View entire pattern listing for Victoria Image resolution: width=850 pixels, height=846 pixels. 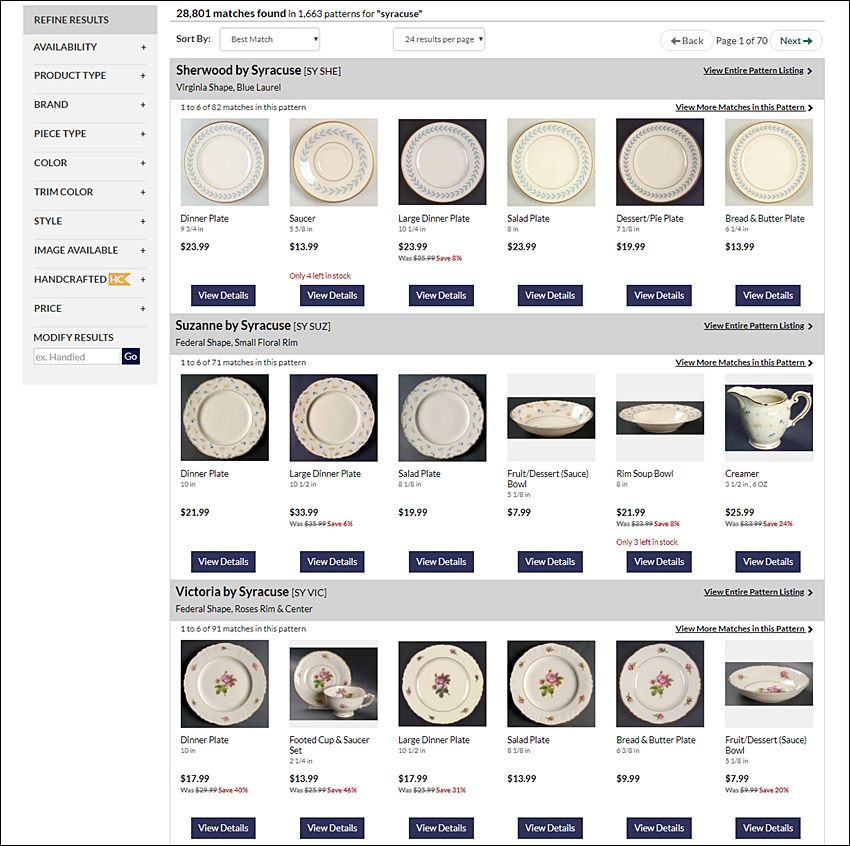(x=758, y=592)
